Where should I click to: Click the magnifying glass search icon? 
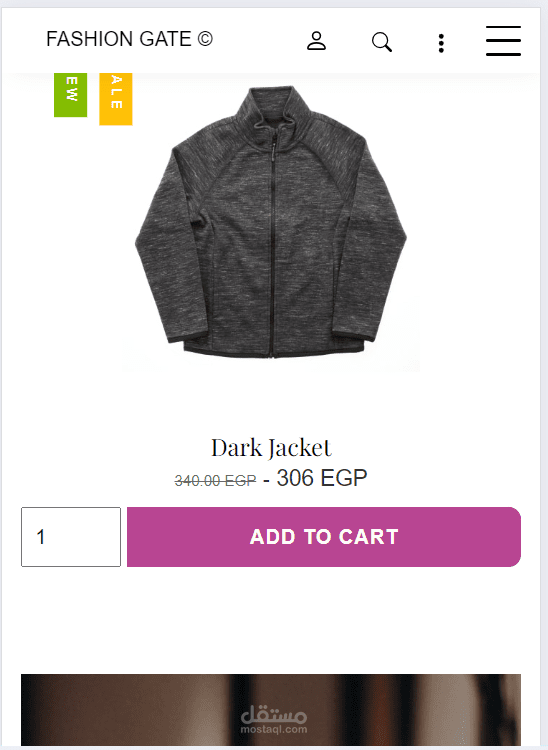[x=382, y=42]
